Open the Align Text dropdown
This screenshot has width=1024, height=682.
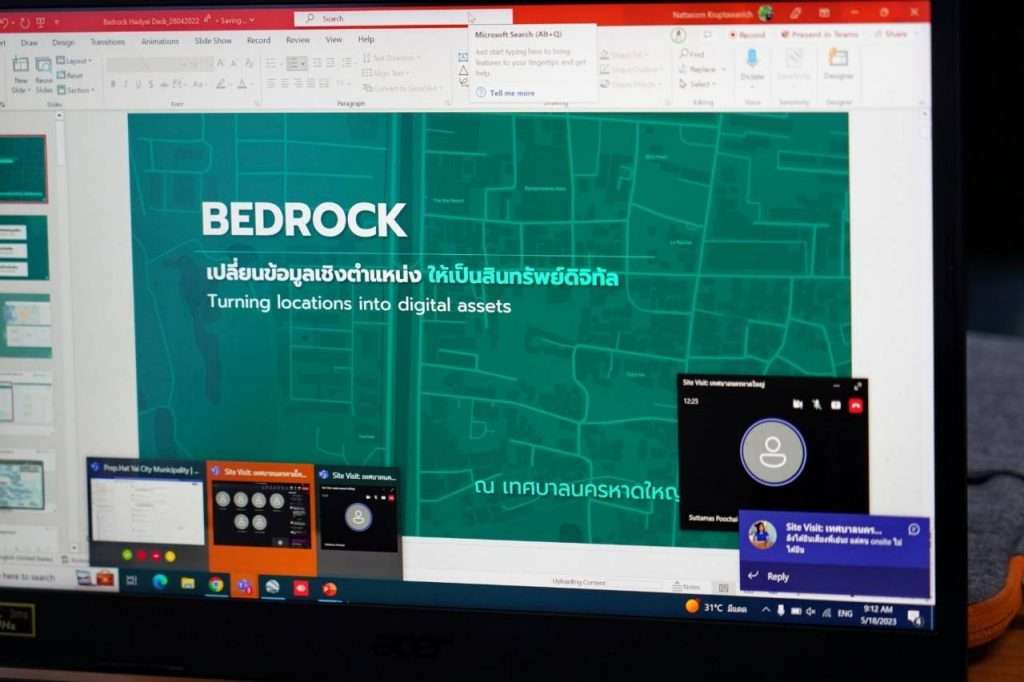point(385,73)
